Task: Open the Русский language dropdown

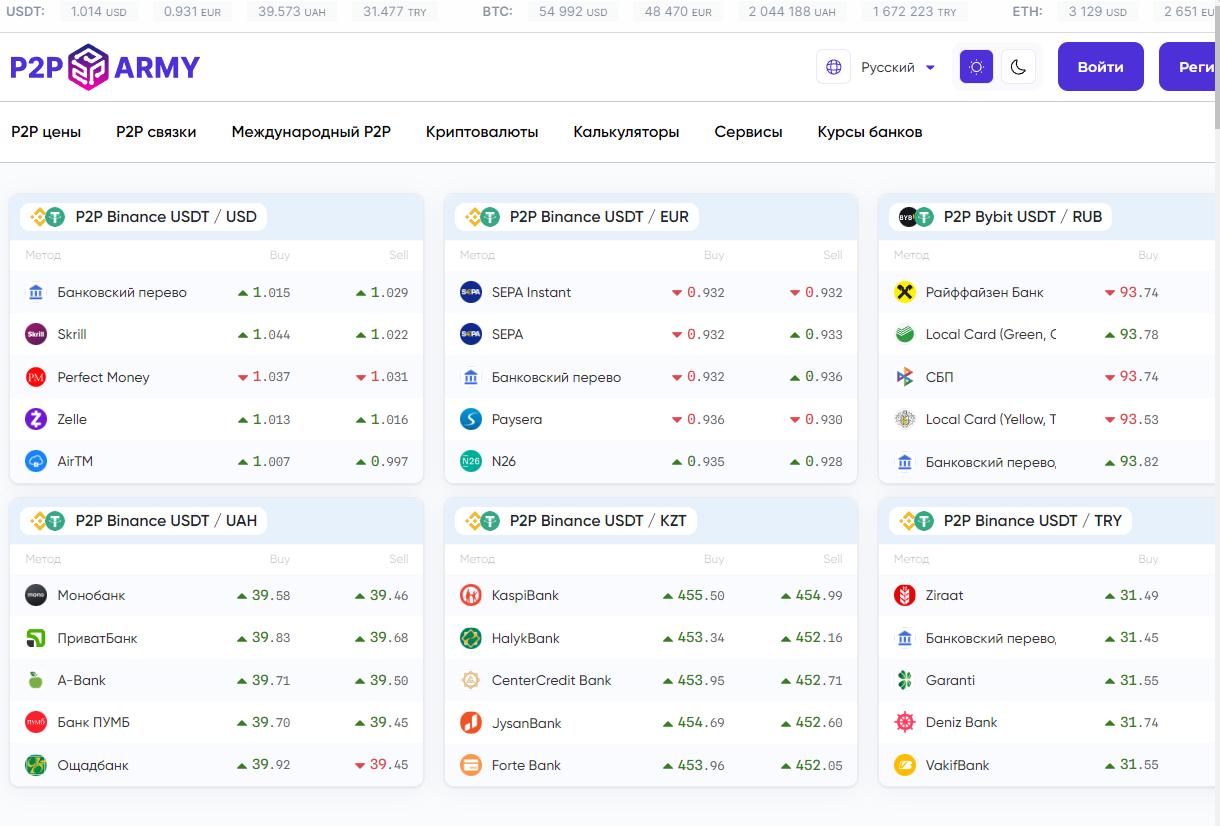Action: [898, 67]
